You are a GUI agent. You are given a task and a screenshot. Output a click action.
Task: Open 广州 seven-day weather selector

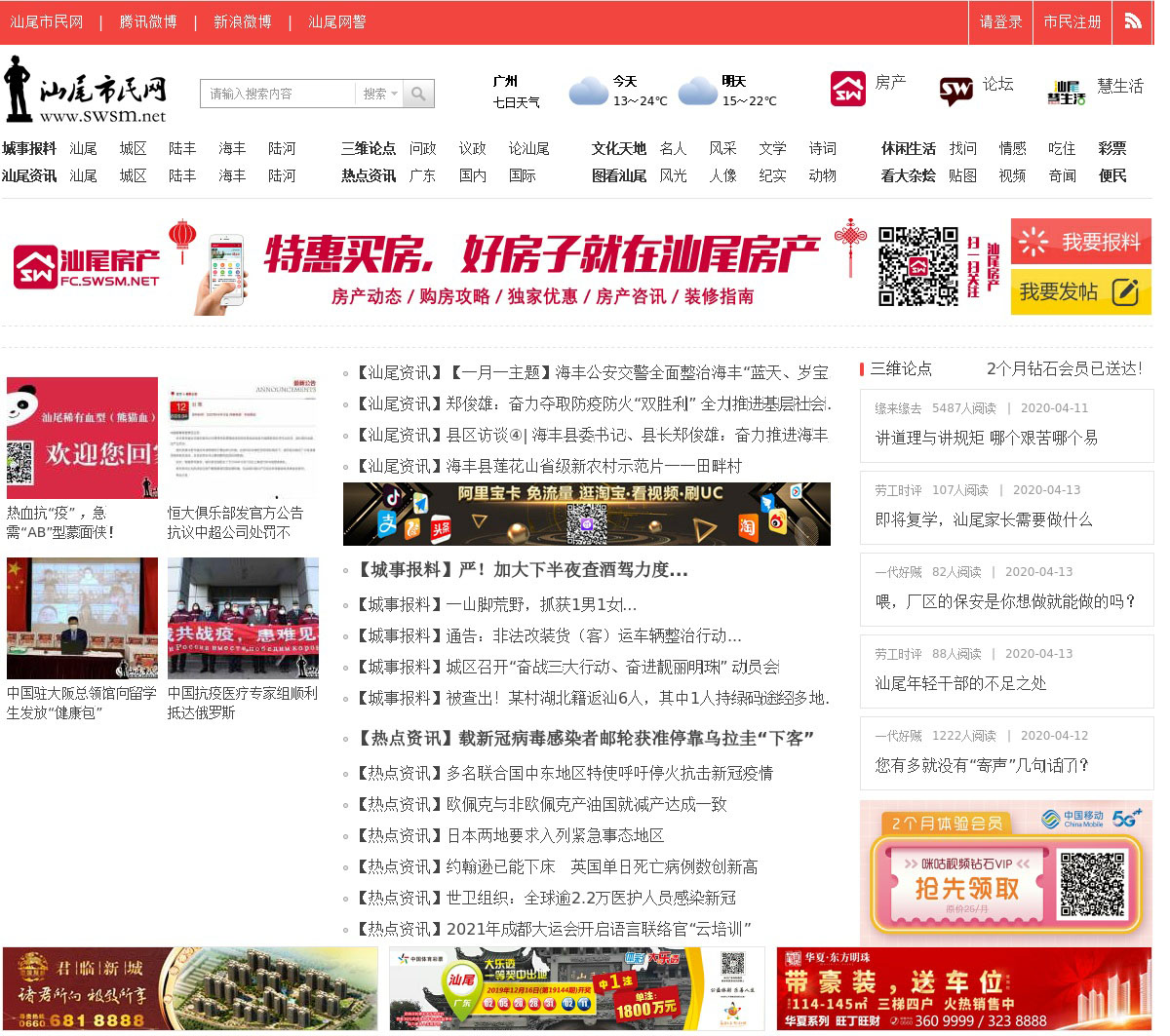point(516,92)
